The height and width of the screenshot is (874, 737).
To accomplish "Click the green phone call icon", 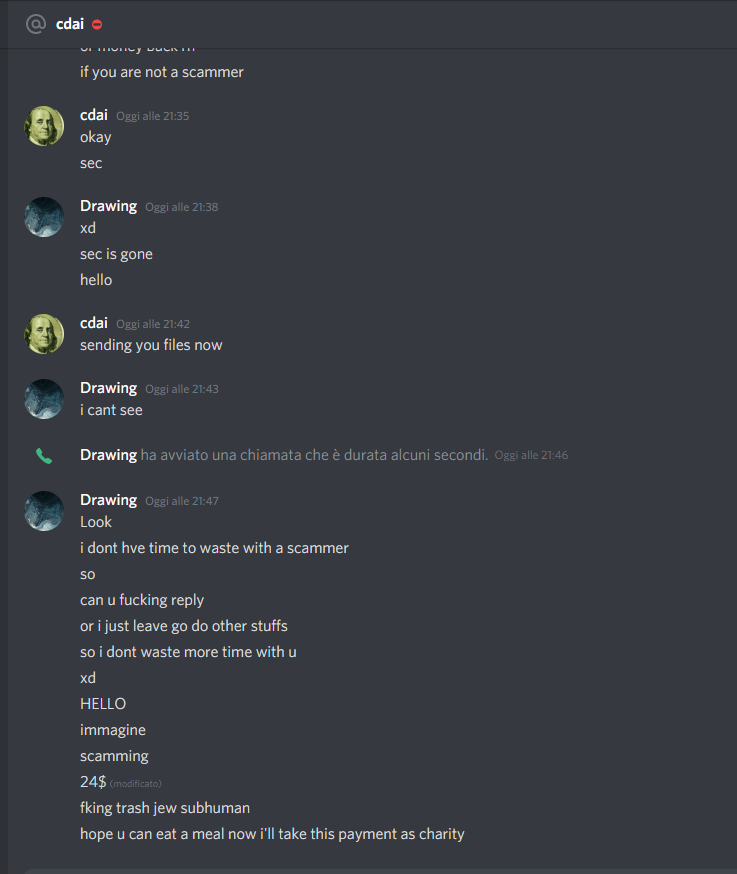I will (43, 456).
